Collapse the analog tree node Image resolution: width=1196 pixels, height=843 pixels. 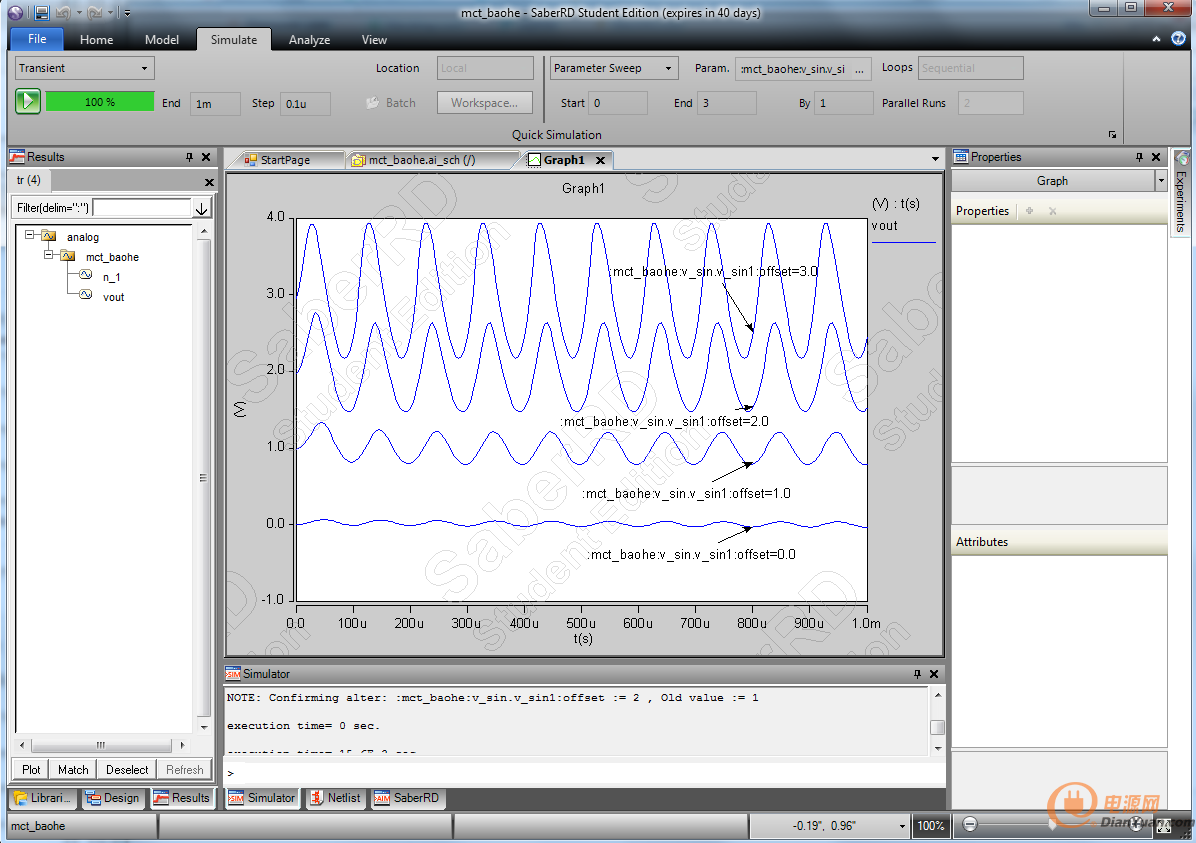tap(30, 235)
